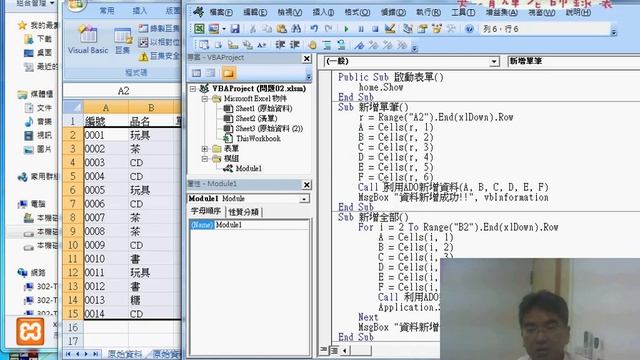Close the Properties Module1 panel
The image size is (640, 360).
[x=307, y=185]
